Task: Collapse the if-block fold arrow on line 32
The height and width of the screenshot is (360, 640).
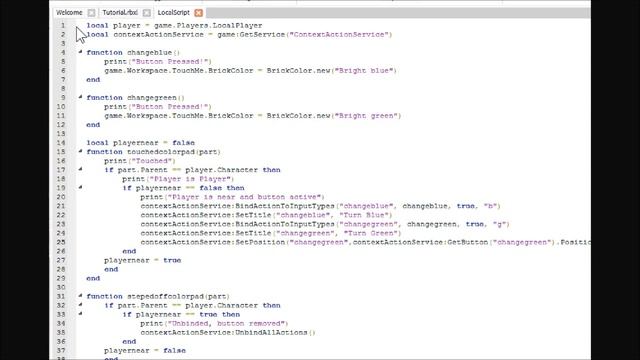Action: (80, 305)
